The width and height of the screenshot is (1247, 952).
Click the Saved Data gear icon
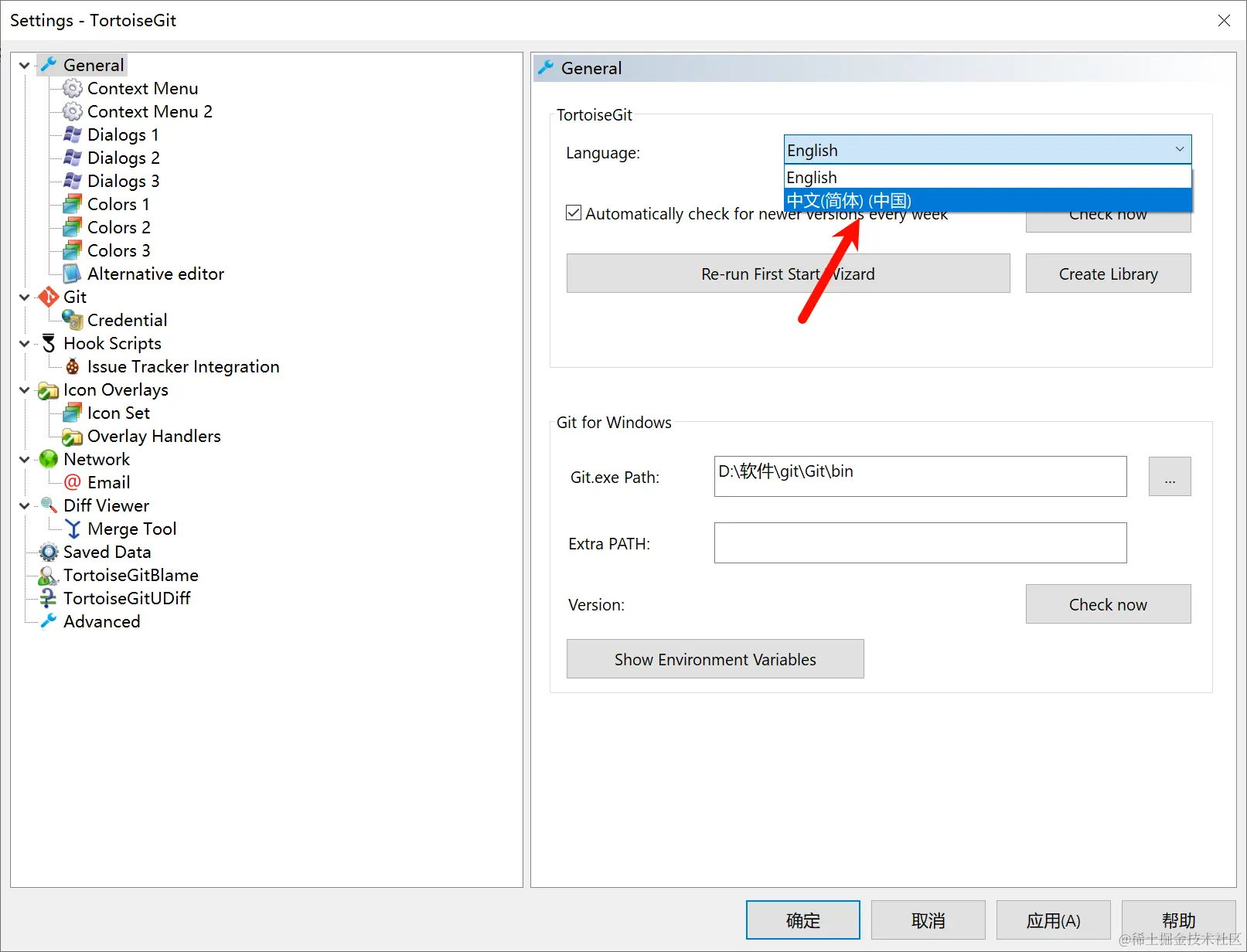point(49,552)
